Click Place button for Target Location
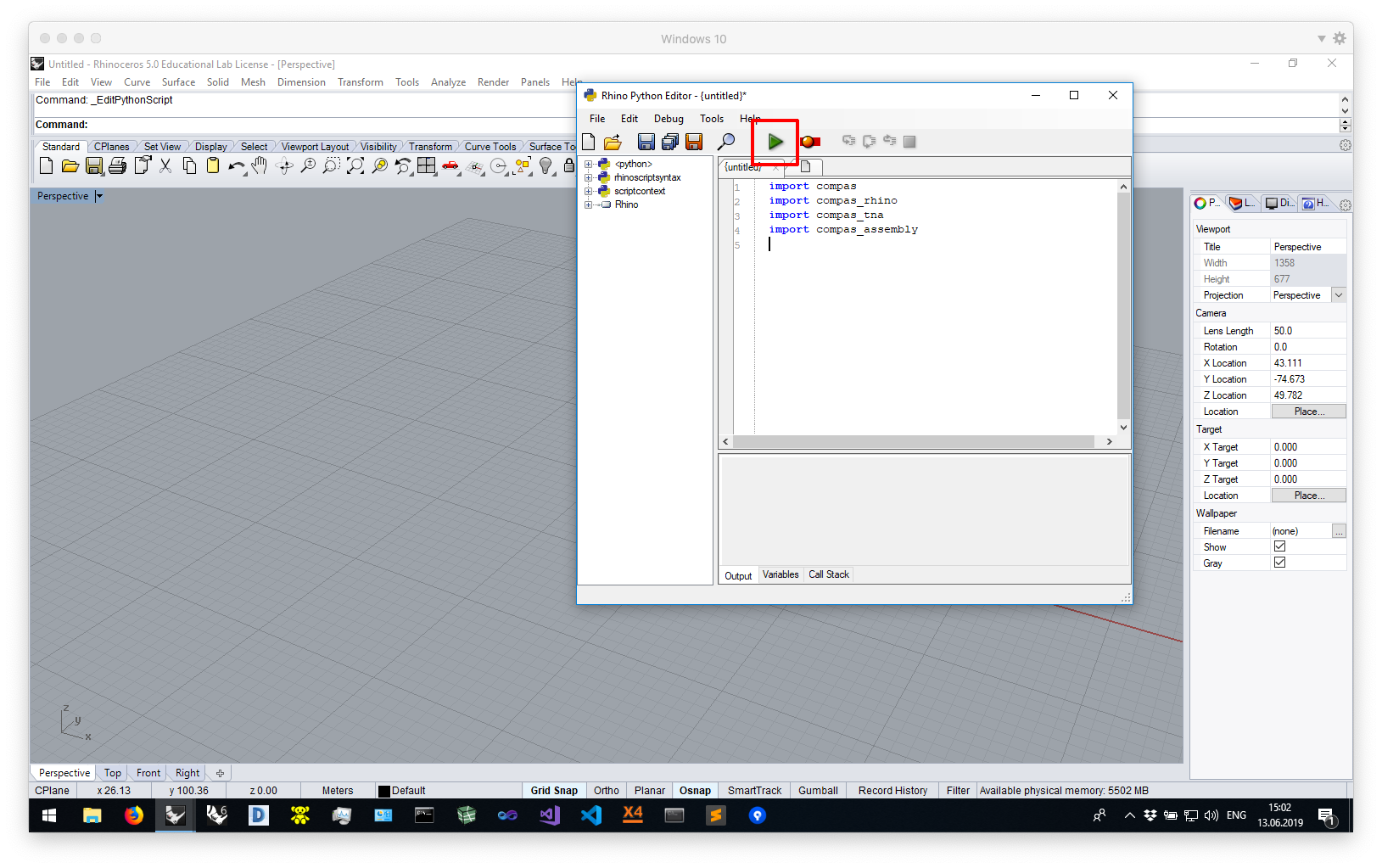This screenshot has height=868, width=1382. (1308, 496)
